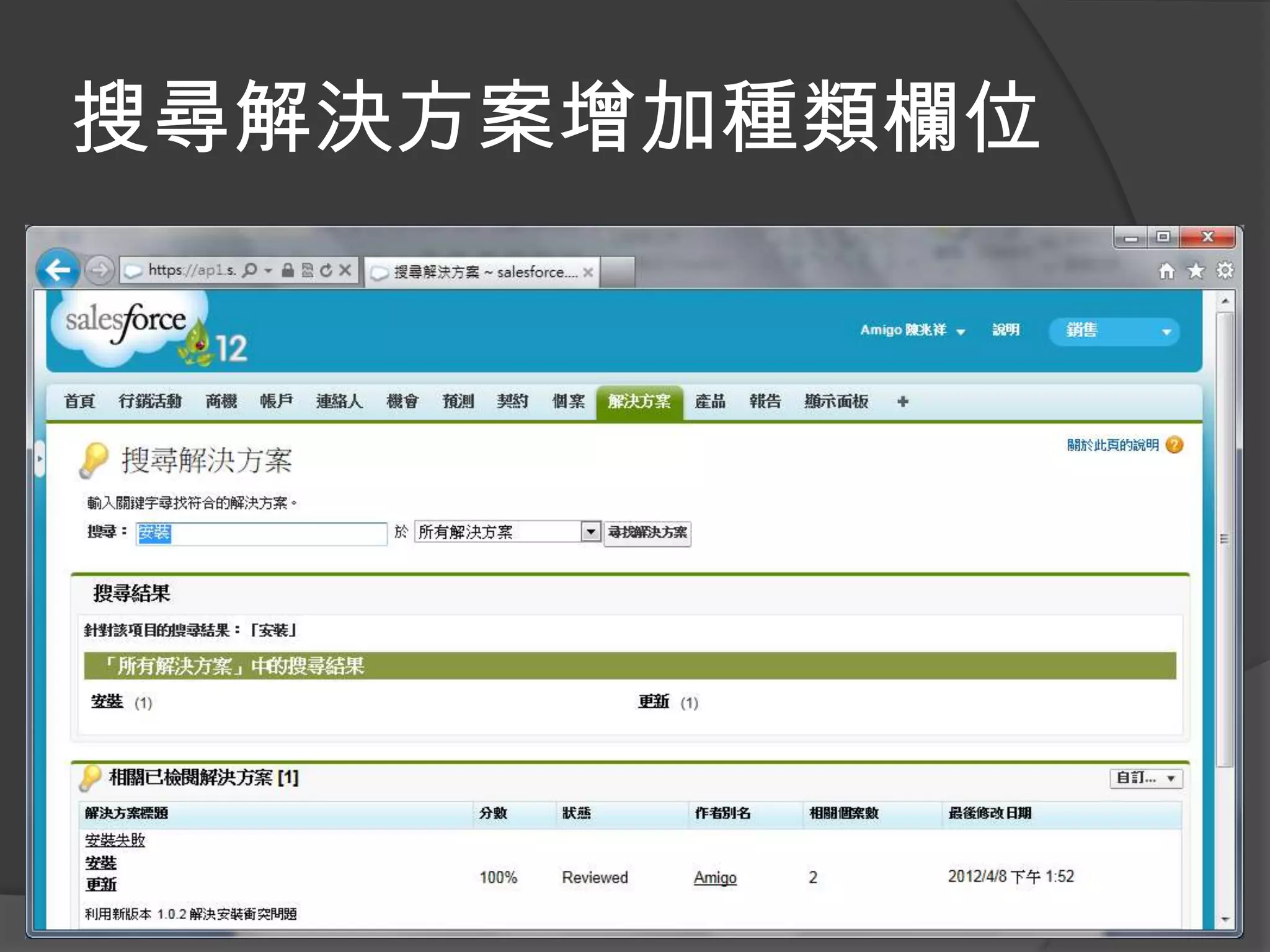
Task: Click the stop loading X in address bar
Action: [345, 270]
